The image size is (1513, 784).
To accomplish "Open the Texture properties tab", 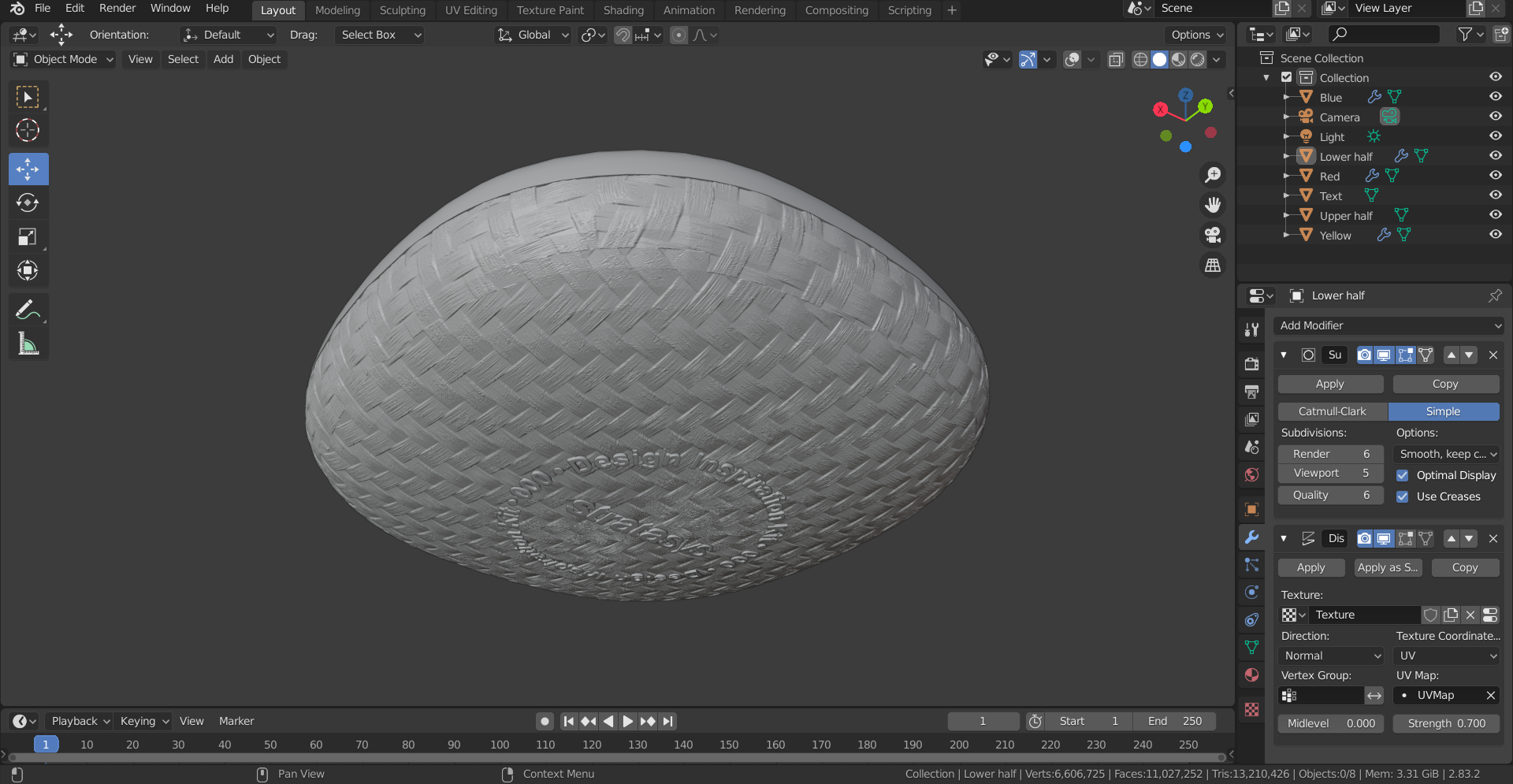I will (1251, 709).
